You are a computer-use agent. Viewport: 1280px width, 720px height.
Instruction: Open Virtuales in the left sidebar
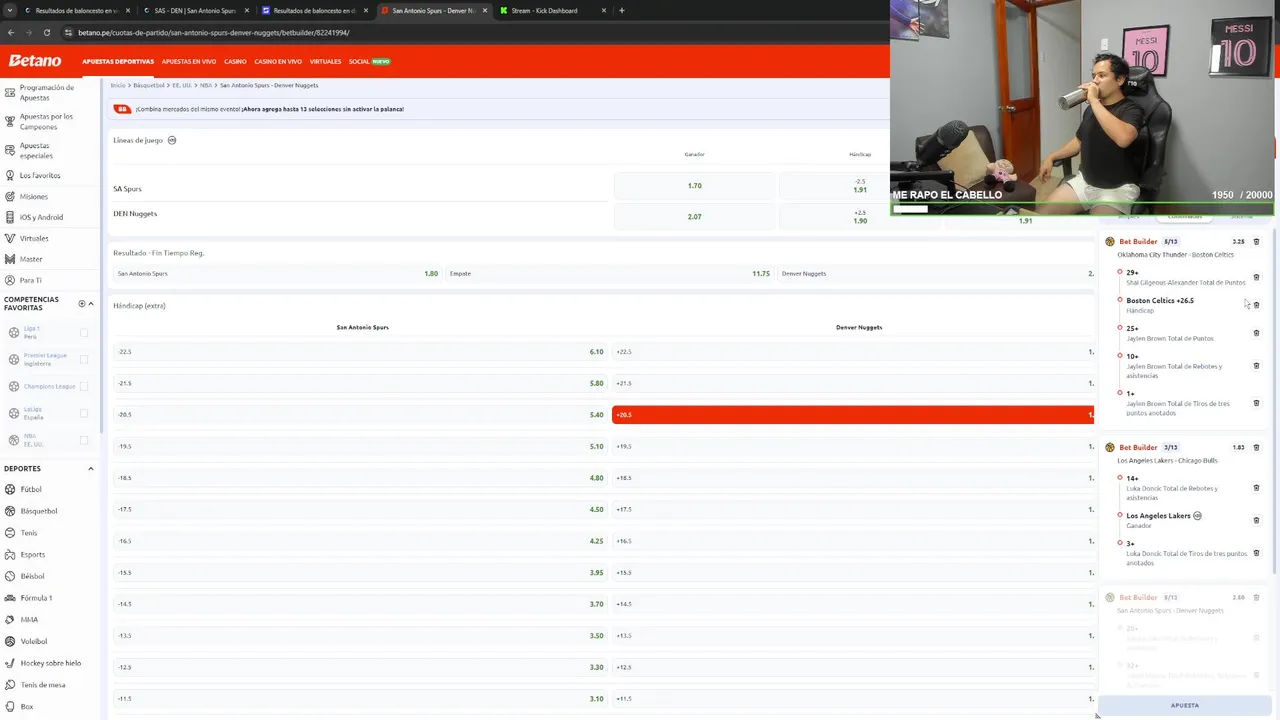tap(34, 238)
